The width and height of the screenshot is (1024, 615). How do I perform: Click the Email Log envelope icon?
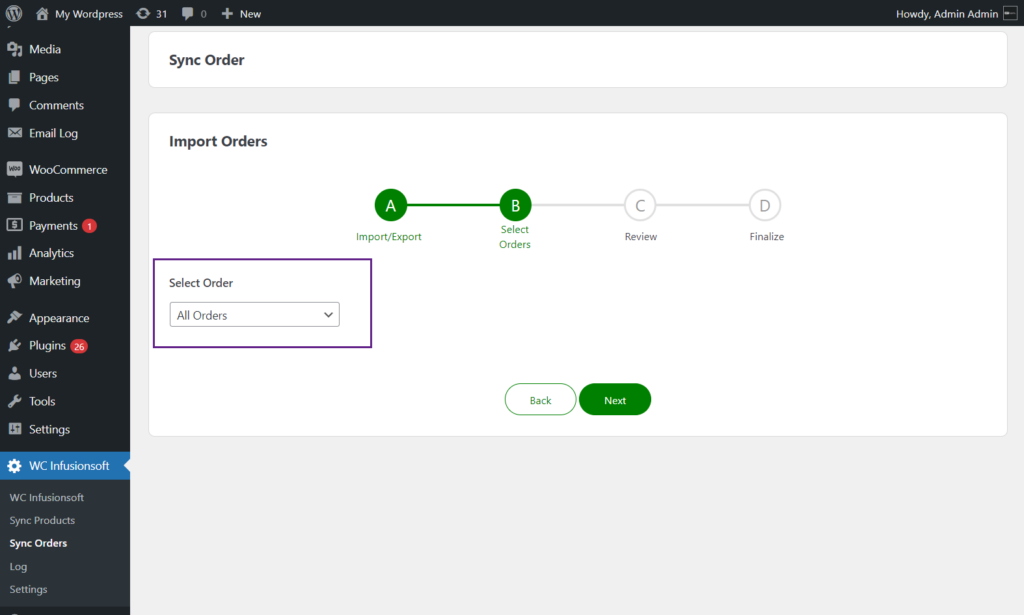click(x=14, y=133)
